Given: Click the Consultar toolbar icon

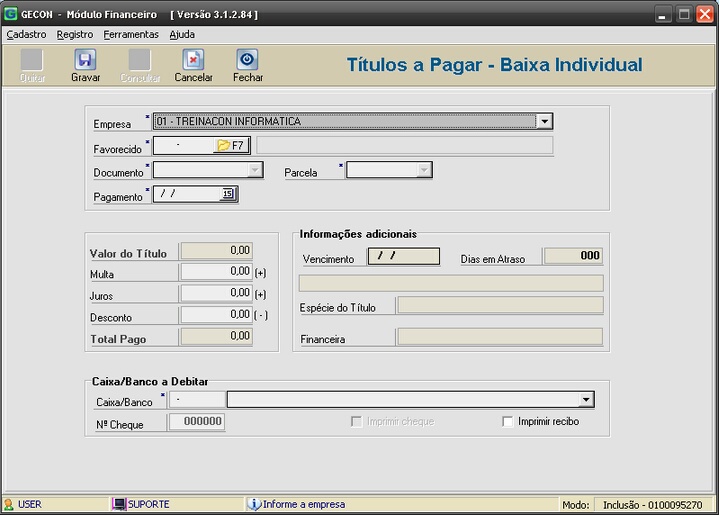Looking at the screenshot, I should [140, 60].
